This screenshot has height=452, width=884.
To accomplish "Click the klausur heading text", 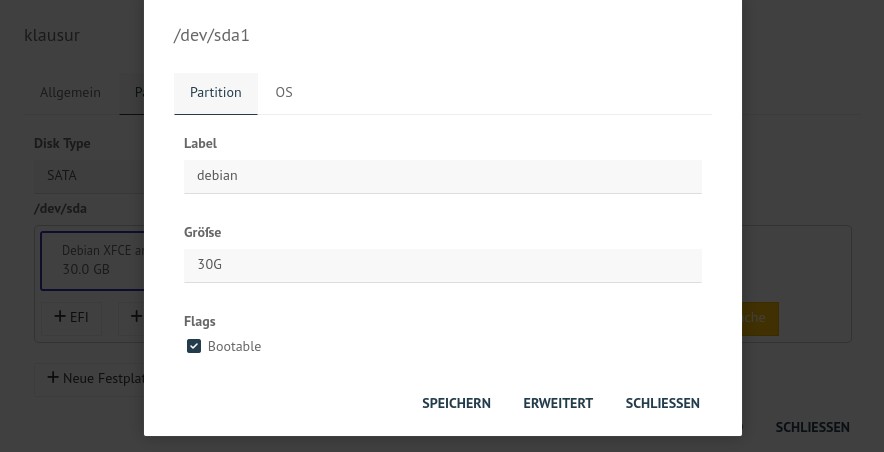I will tap(52, 36).
